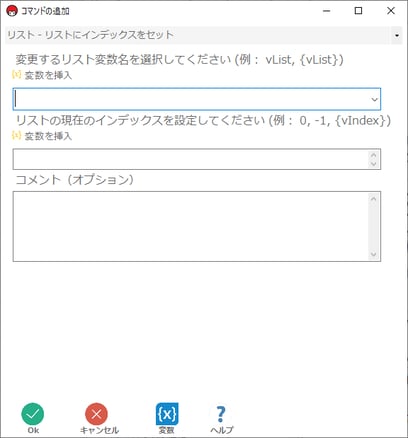Click into the コメント (オプション) text area
The height and width of the screenshot is (438, 408).
click(197, 227)
